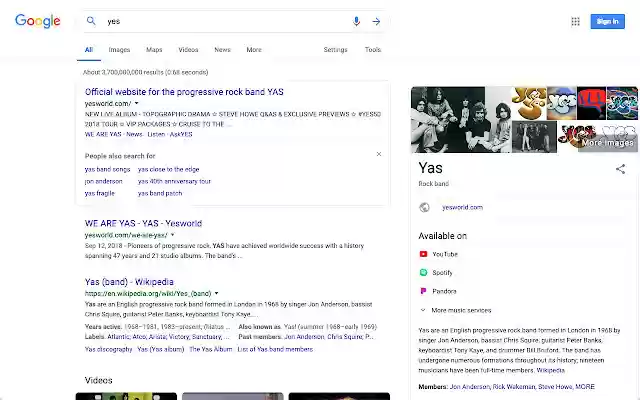Open Yas (band) - Wikipedia result
Screen dimensions: 640x400
coord(129,282)
